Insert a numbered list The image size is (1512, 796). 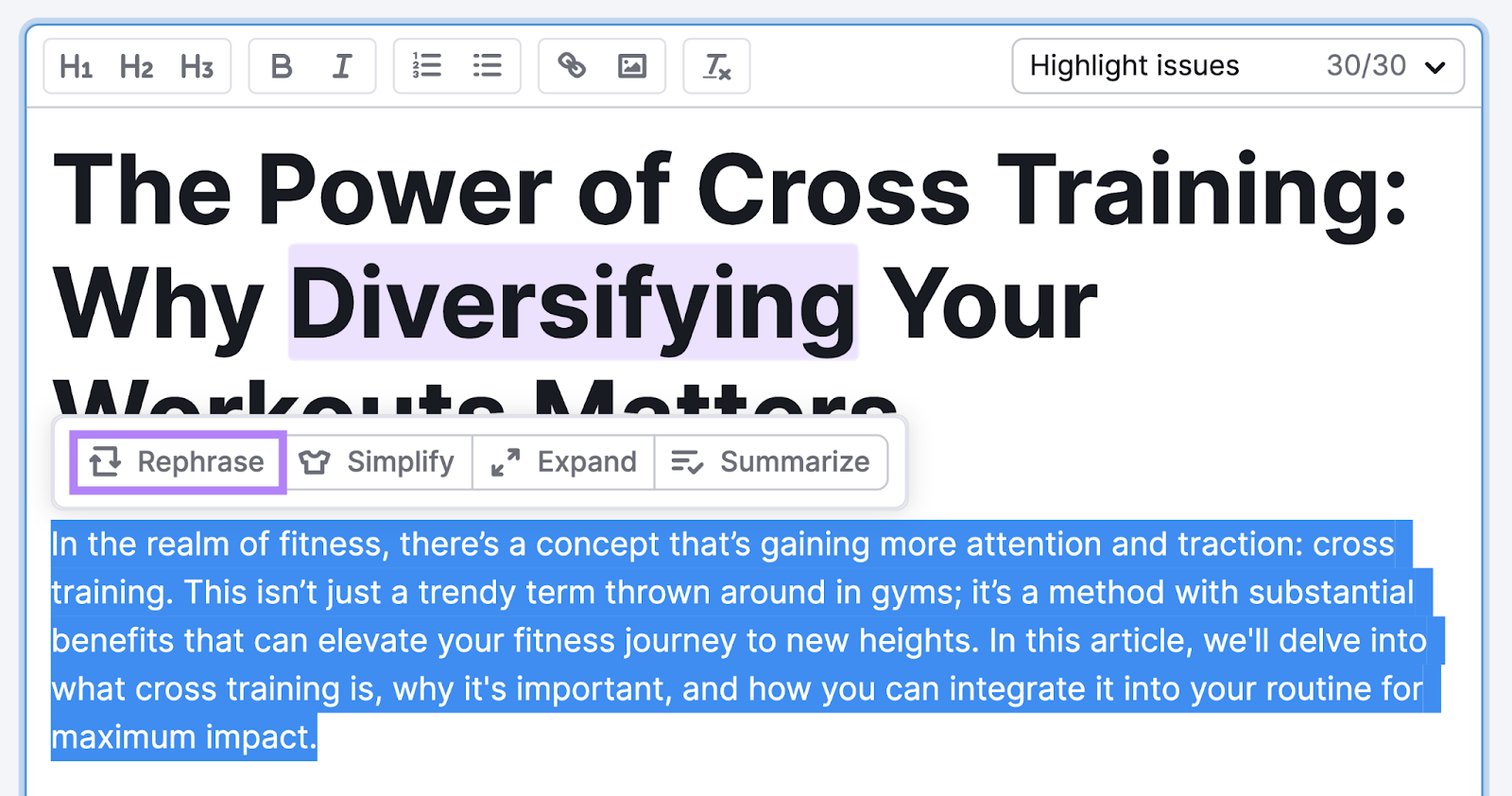[x=426, y=66]
